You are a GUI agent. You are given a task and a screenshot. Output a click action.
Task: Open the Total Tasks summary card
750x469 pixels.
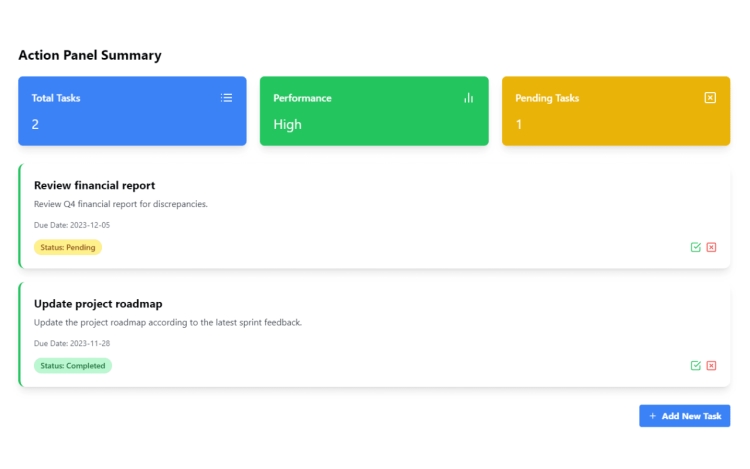[x=132, y=111]
